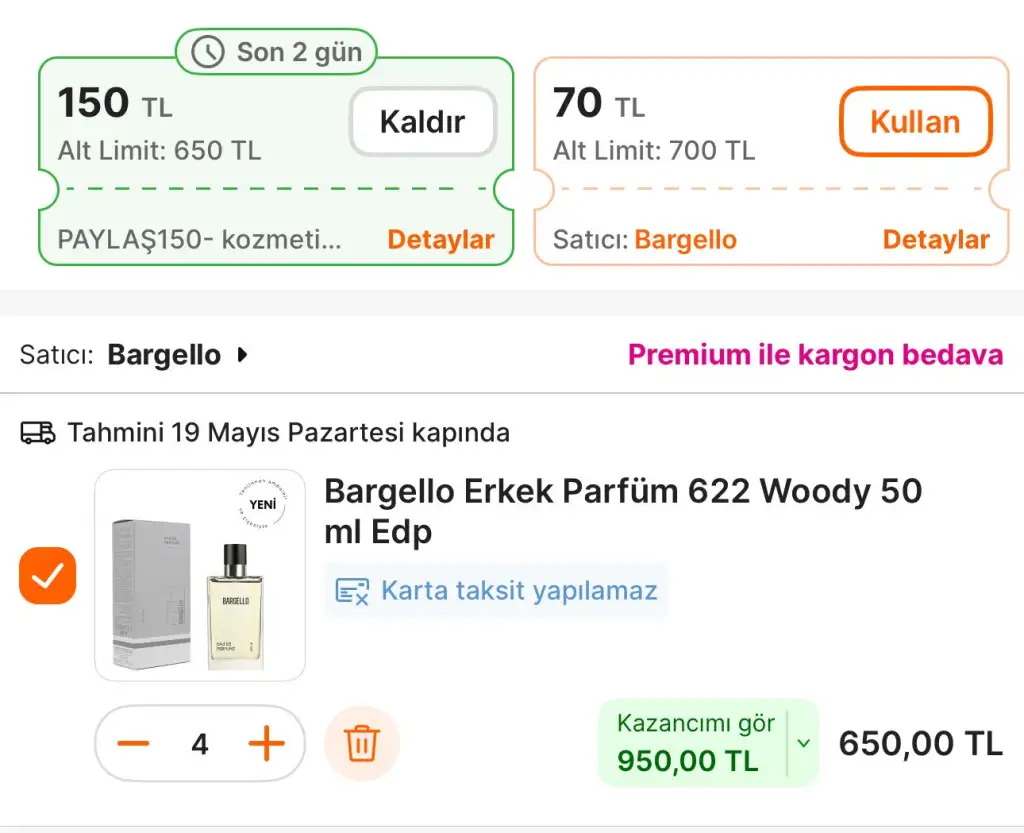Delete item using the trash can icon
Viewport: 1024px width, 833px height.
(x=362, y=743)
